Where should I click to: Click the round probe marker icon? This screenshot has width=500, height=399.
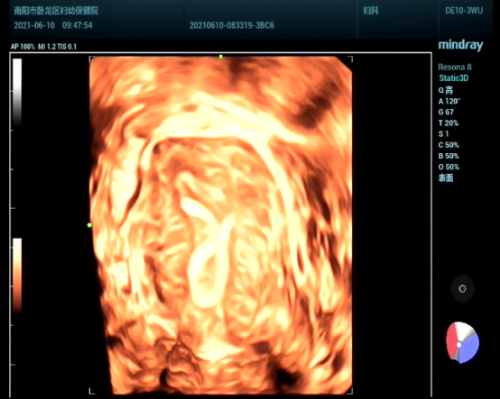462,289
